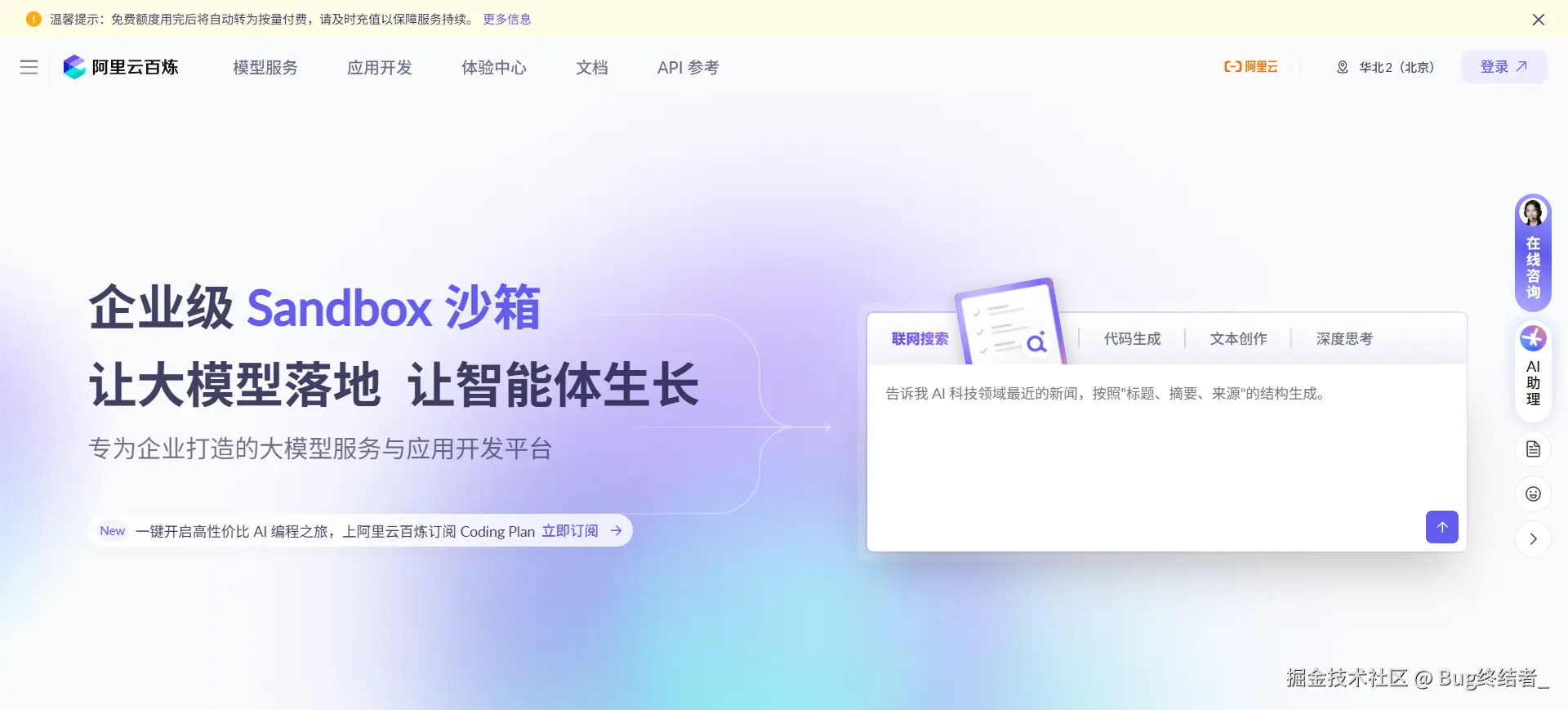Click the orange warning icon in the banner
1568x710 pixels.
point(33,19)
